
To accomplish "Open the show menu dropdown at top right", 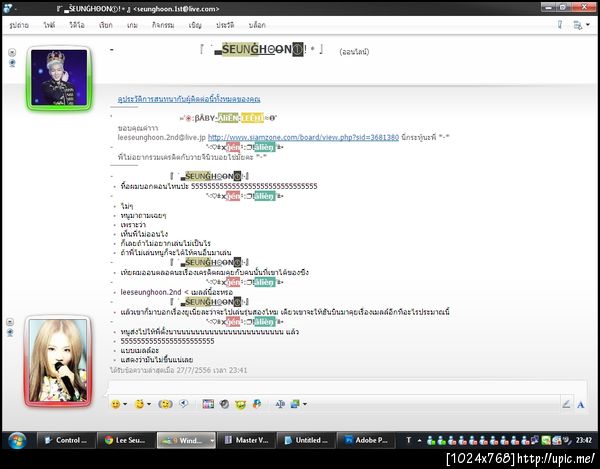I will [581, 25].
